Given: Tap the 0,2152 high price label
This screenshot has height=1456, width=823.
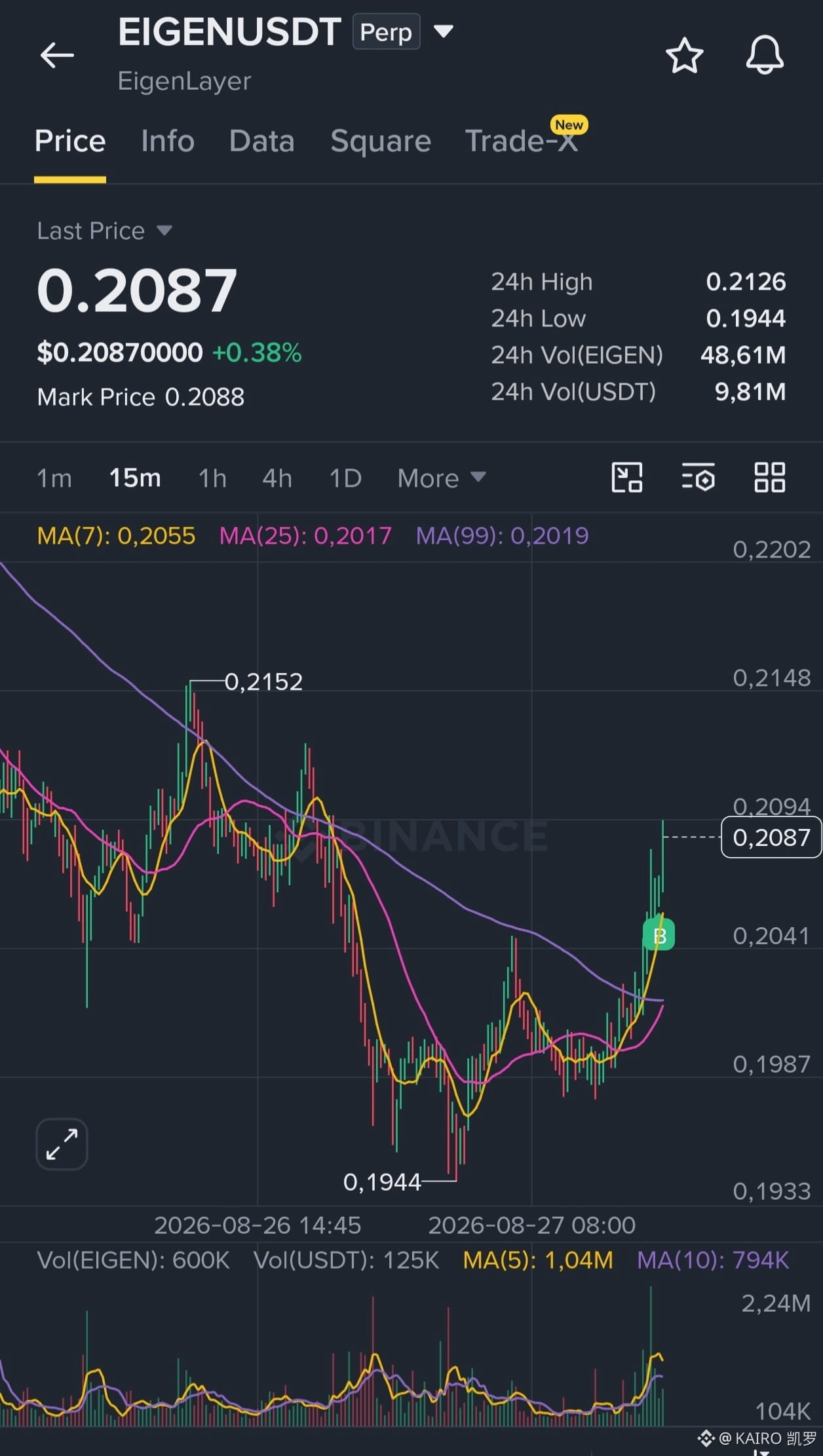Looking at the screenshot, I should (263, 682).
